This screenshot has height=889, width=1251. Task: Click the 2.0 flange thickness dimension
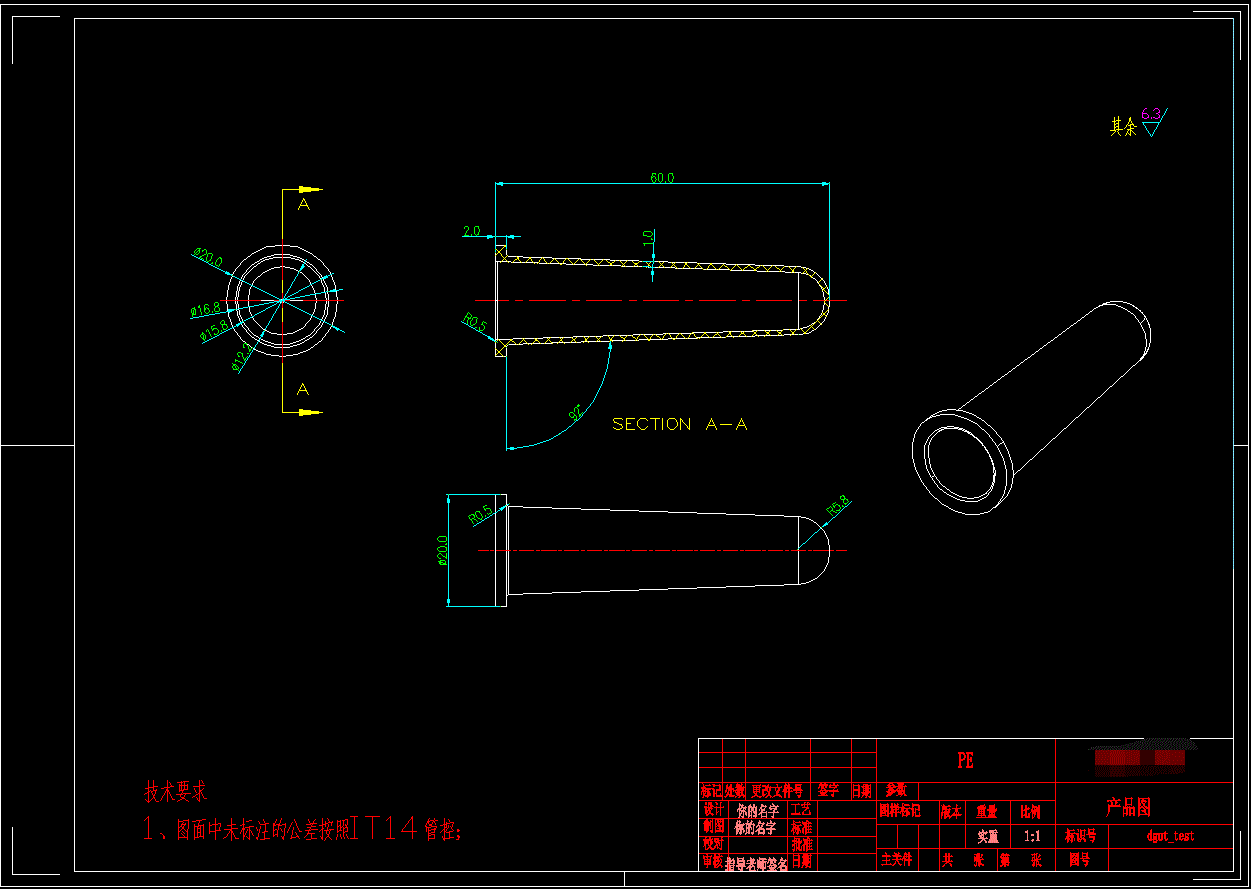pos(471,231)
